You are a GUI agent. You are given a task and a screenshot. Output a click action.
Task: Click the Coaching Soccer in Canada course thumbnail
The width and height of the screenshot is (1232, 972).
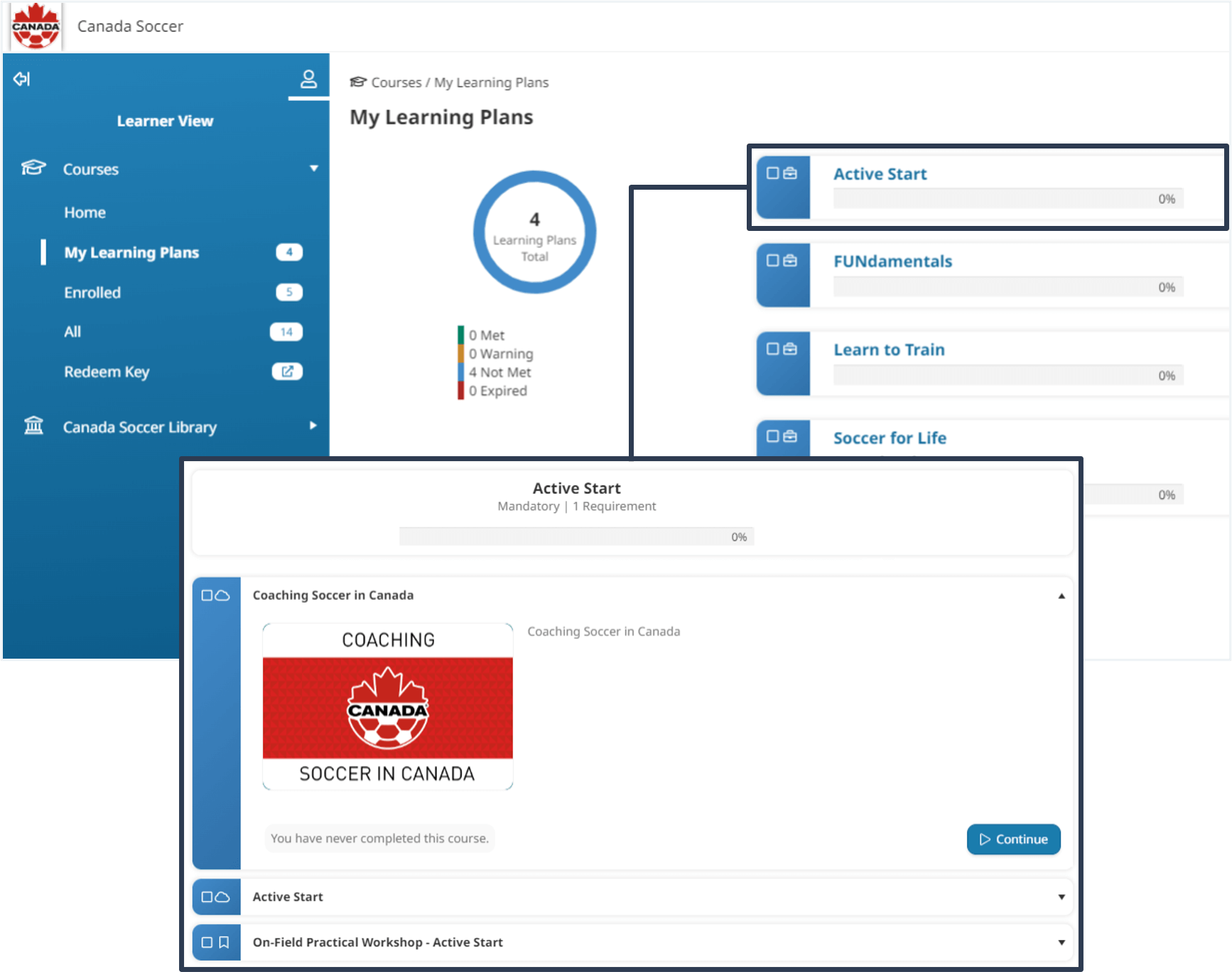point(388,706)
